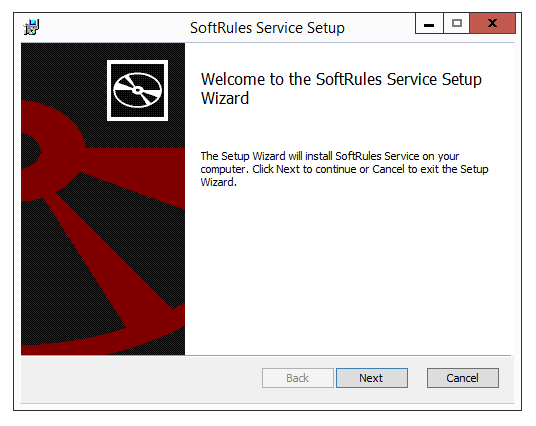536x426 pixels.
Task: Click blank white area below description
Action: (349, 270)
